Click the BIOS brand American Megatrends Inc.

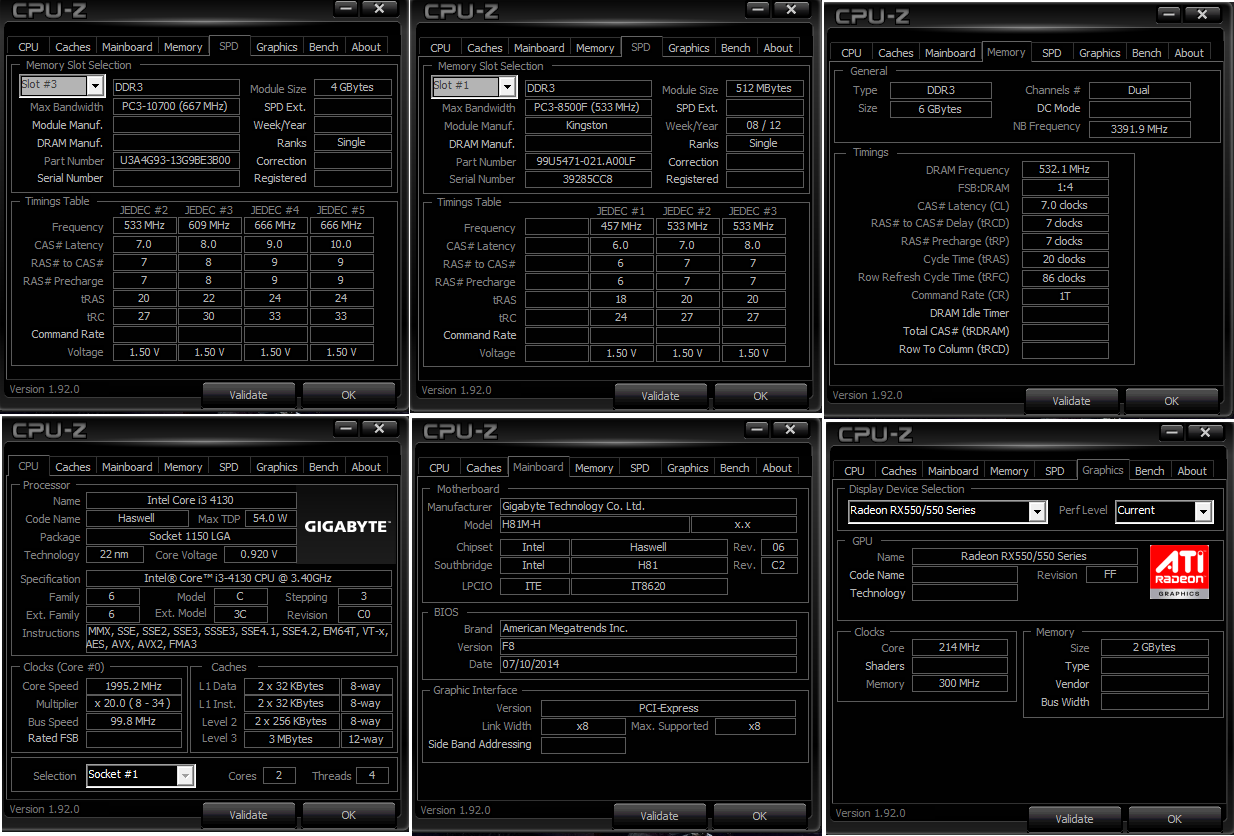pos(648,629)
